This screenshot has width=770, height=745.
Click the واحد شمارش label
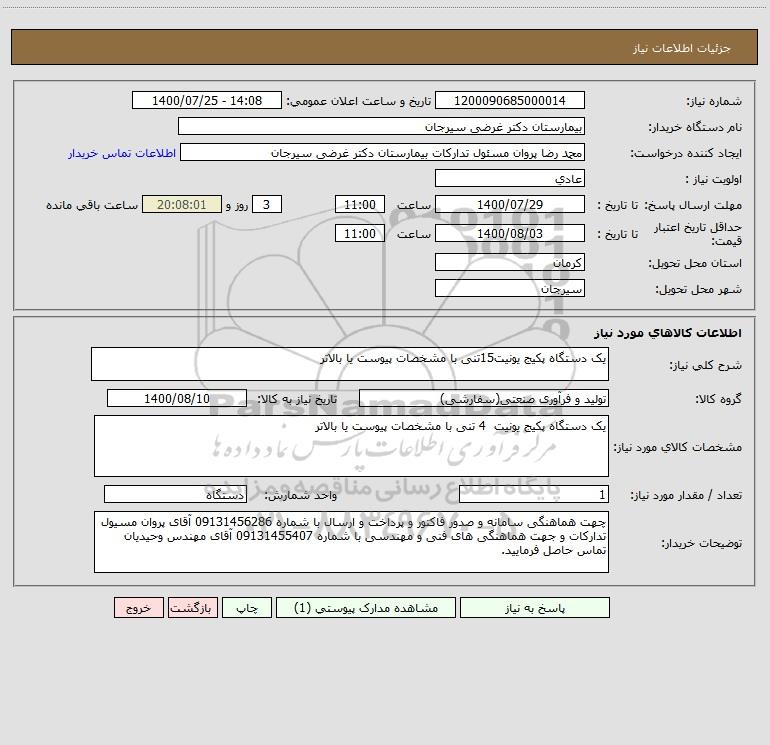pos(301,495)
